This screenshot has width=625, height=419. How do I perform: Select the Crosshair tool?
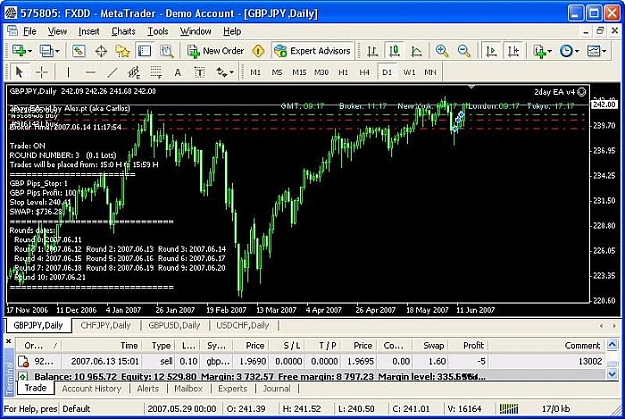coord(41,72)
